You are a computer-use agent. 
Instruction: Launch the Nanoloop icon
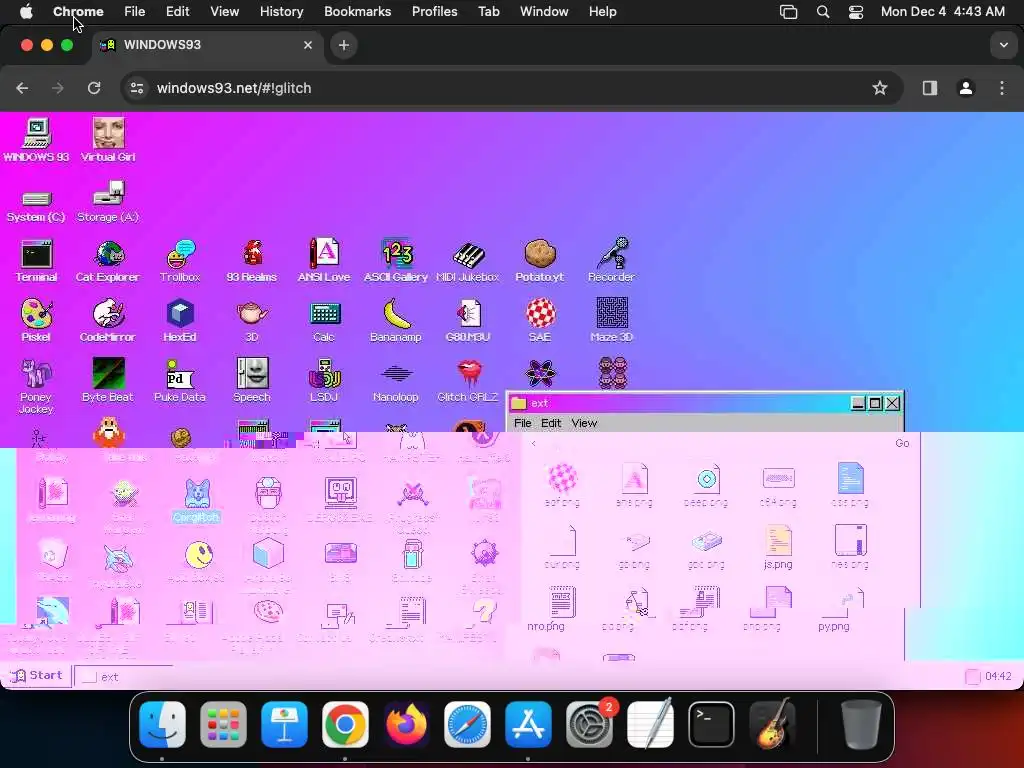coord(396,383)
